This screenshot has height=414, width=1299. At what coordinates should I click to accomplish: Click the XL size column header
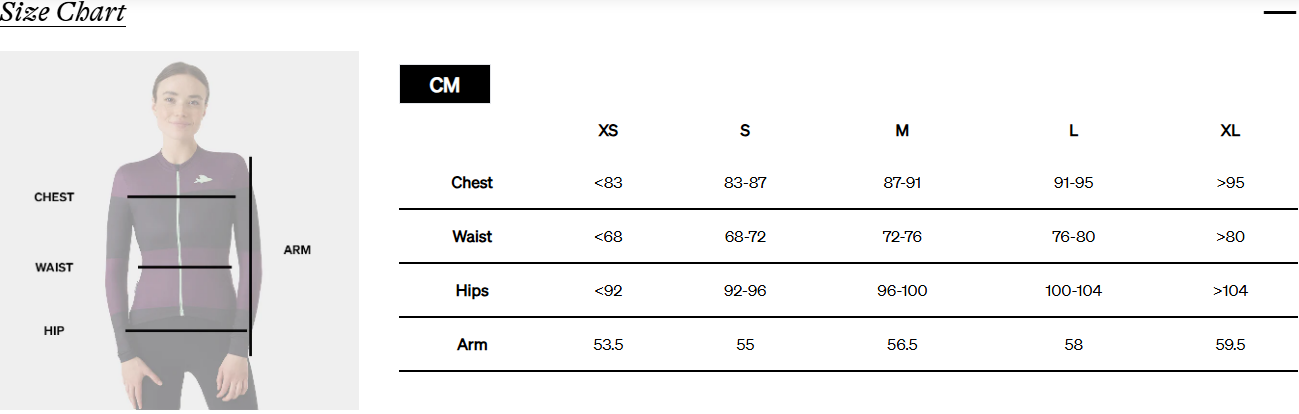1230,131
